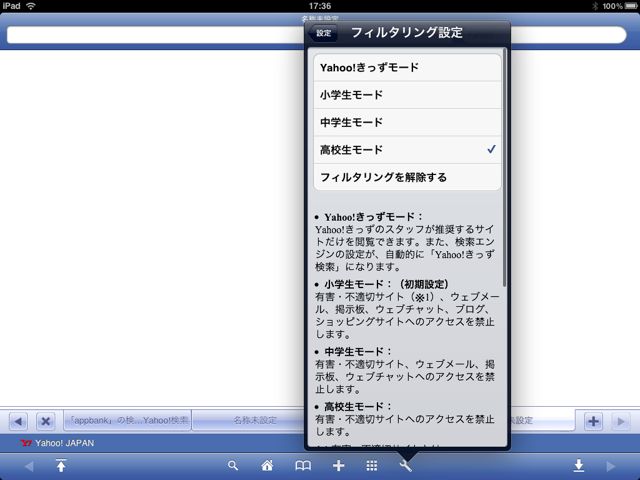This screenshot has width=640, height=480.
Task: Tap the search magnifier icon in bottom toolbar
Action: coord(233,465)
